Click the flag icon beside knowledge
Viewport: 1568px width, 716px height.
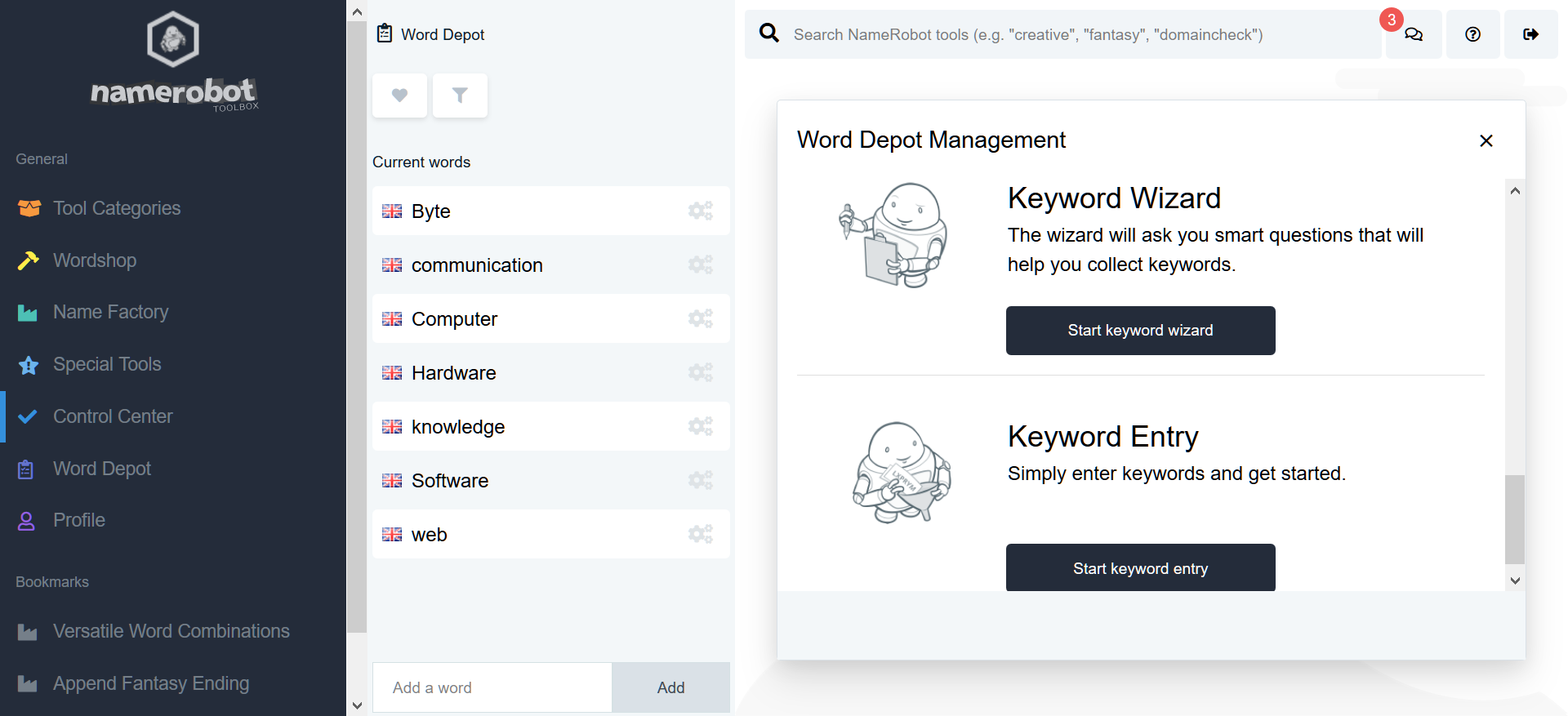pos(392,427)
